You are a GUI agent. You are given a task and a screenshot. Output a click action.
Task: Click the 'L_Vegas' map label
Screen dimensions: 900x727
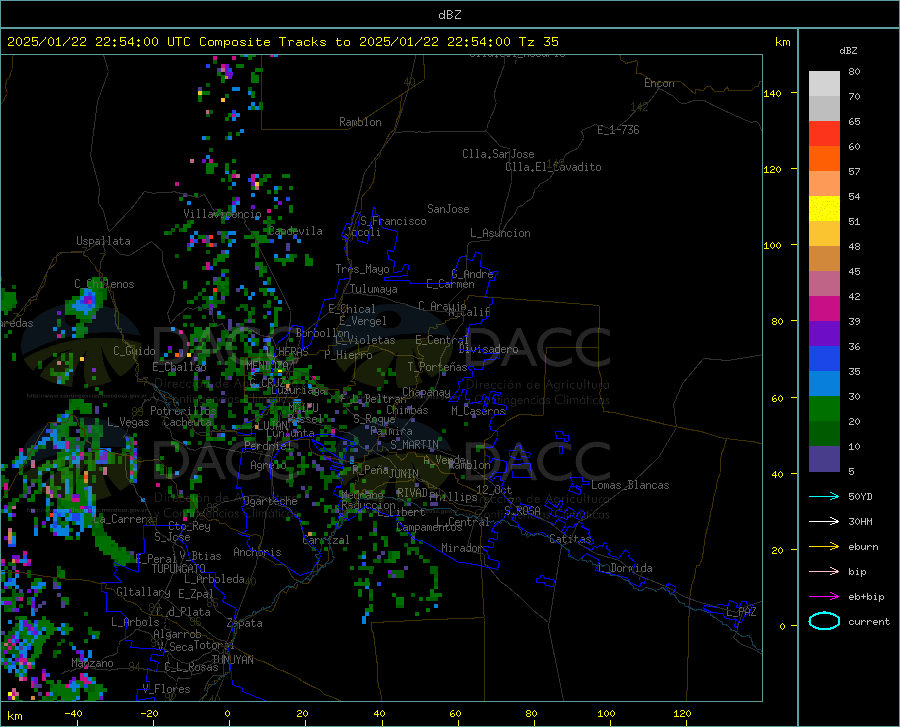point(128,422)
